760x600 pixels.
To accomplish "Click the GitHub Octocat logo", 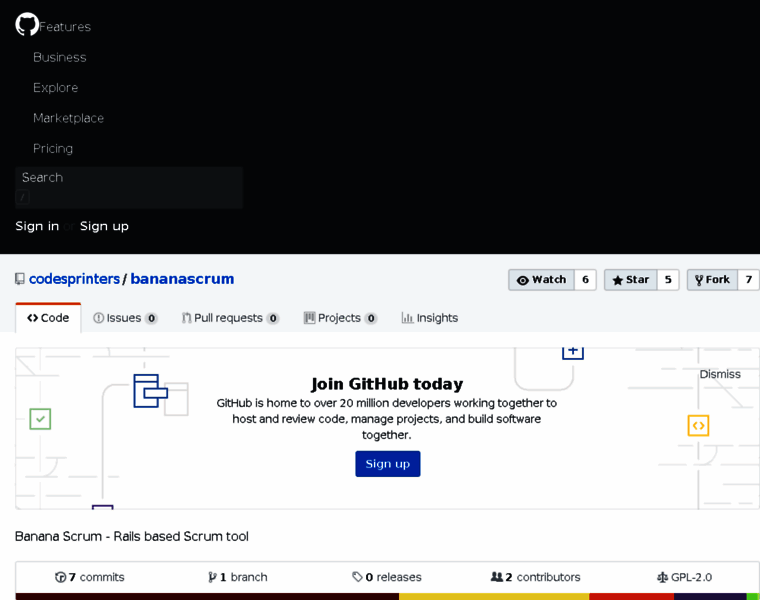I will tap(27, 24).
